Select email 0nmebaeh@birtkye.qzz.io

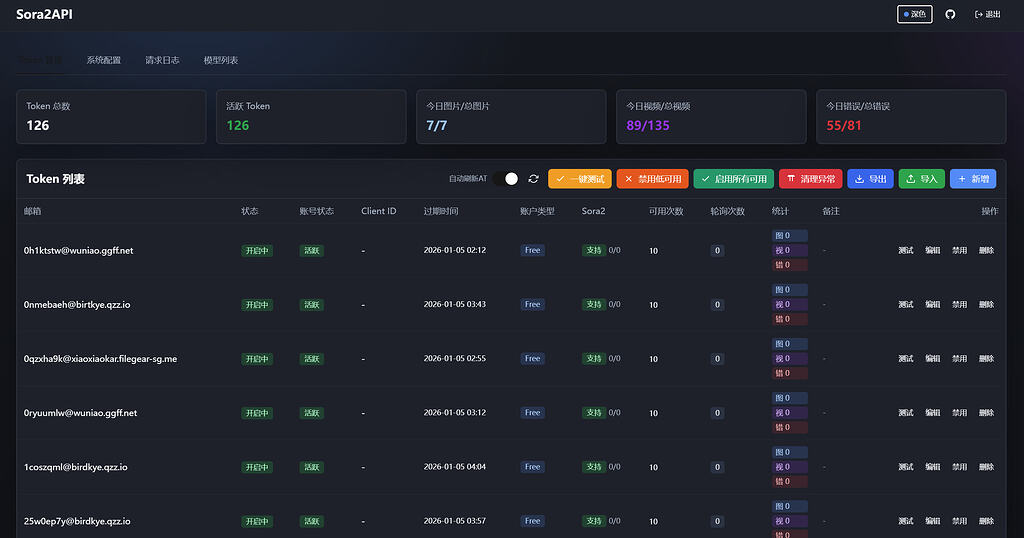pyautogui.click(x=77, y=305)
